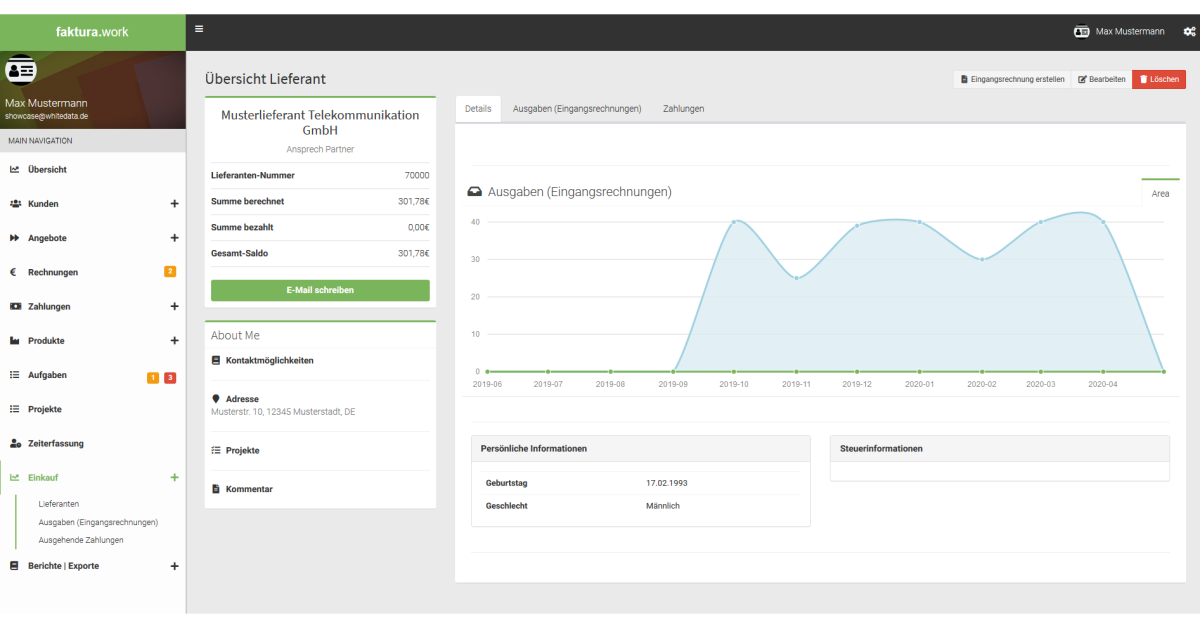Click the Persönliche Informationen panel header
Image resolution: width=1200 pixels, height=628 pixels.
pos(641,449)
